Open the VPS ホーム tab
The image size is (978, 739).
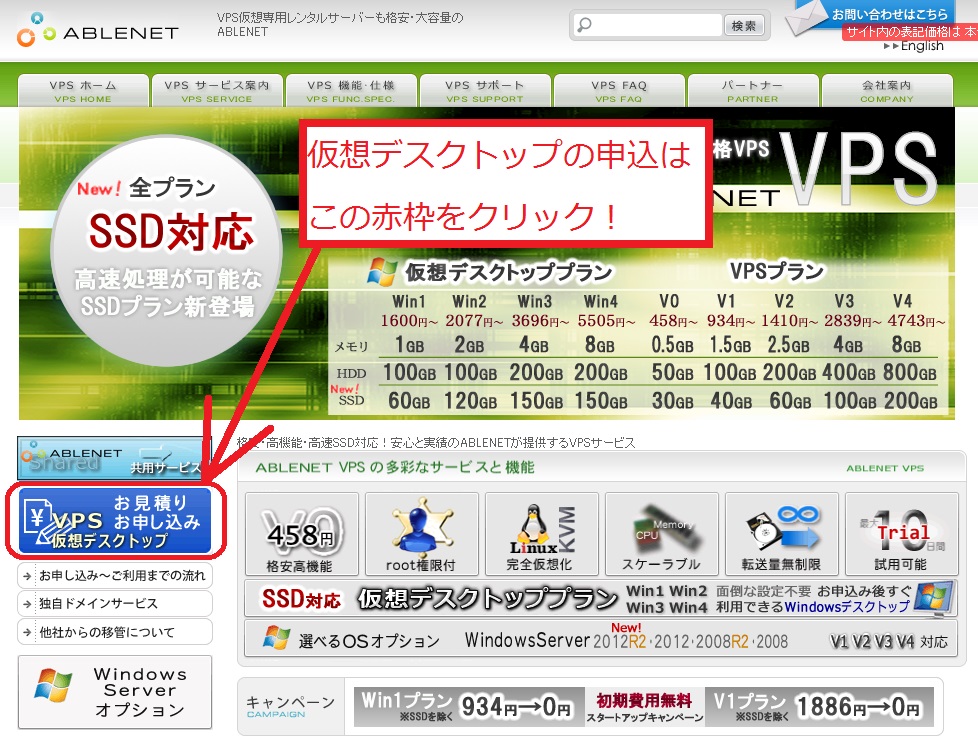point(83,91)
